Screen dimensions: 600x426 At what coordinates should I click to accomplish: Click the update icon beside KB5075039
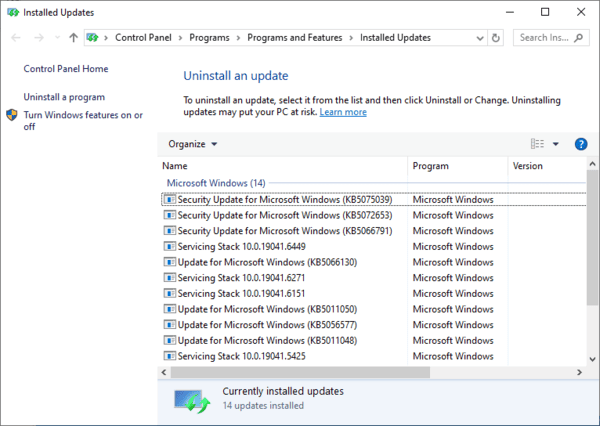click(170, 199)
